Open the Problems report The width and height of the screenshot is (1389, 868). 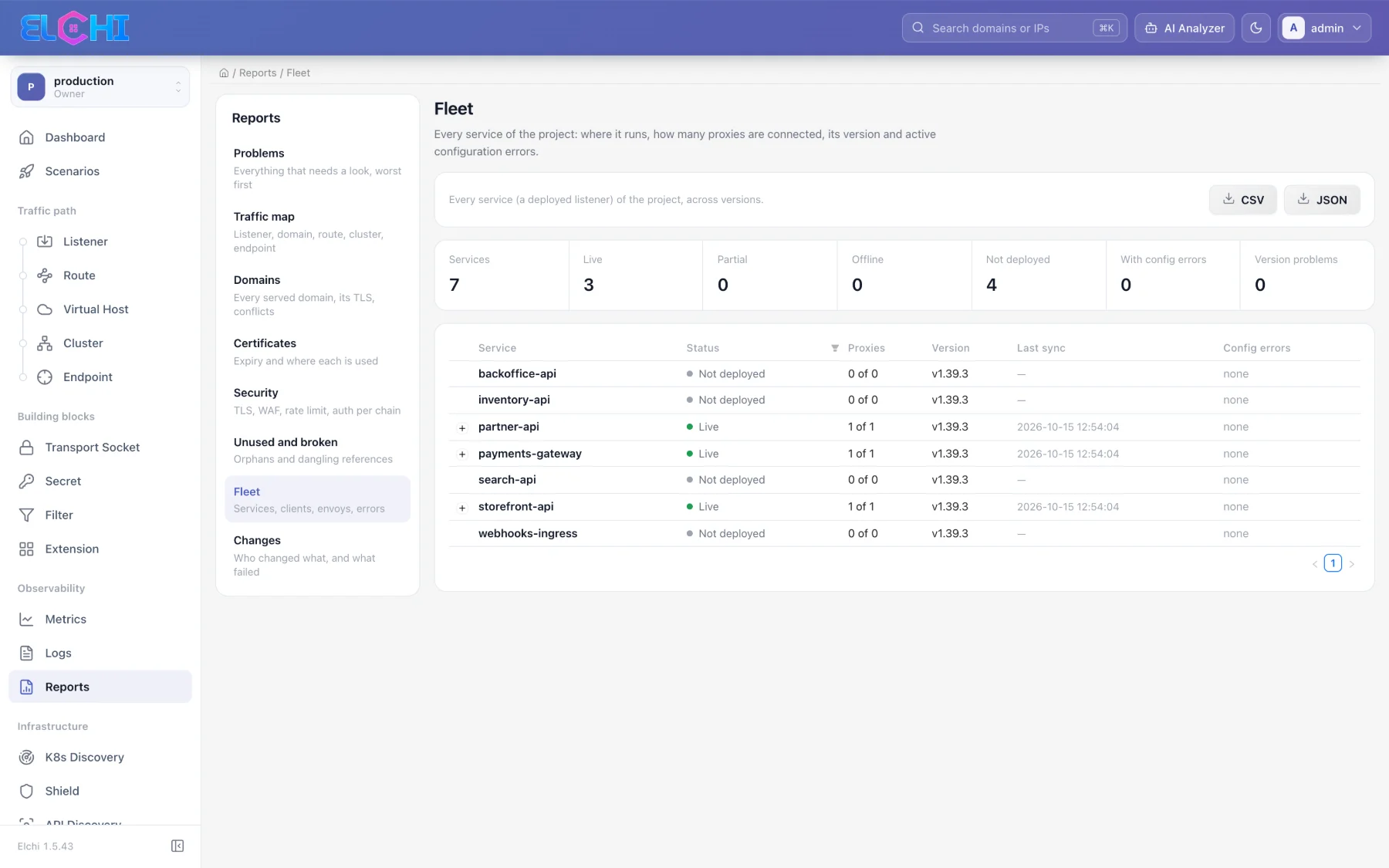click(x=317, y=168)
